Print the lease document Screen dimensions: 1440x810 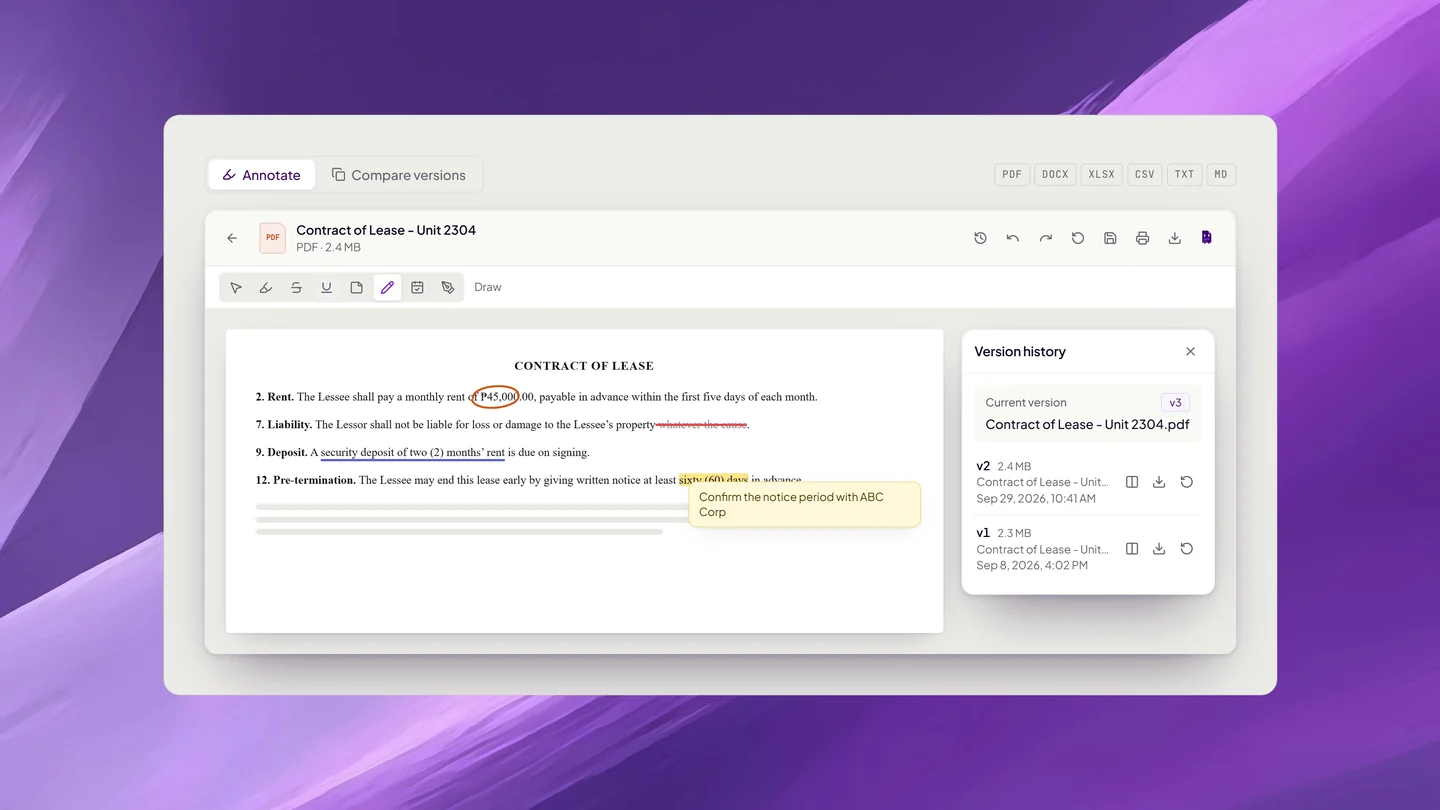pyautogui.click(x=1142, y=238)
